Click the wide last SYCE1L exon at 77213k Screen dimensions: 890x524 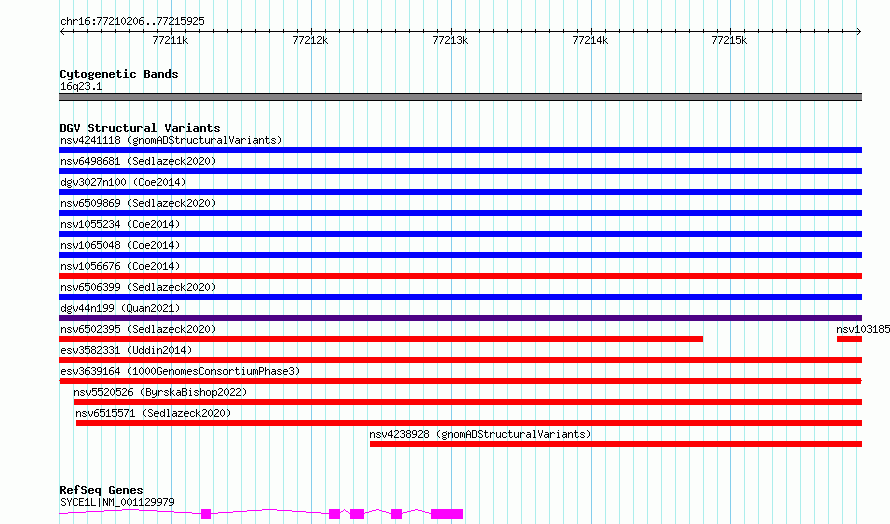[x=447, y=514]
